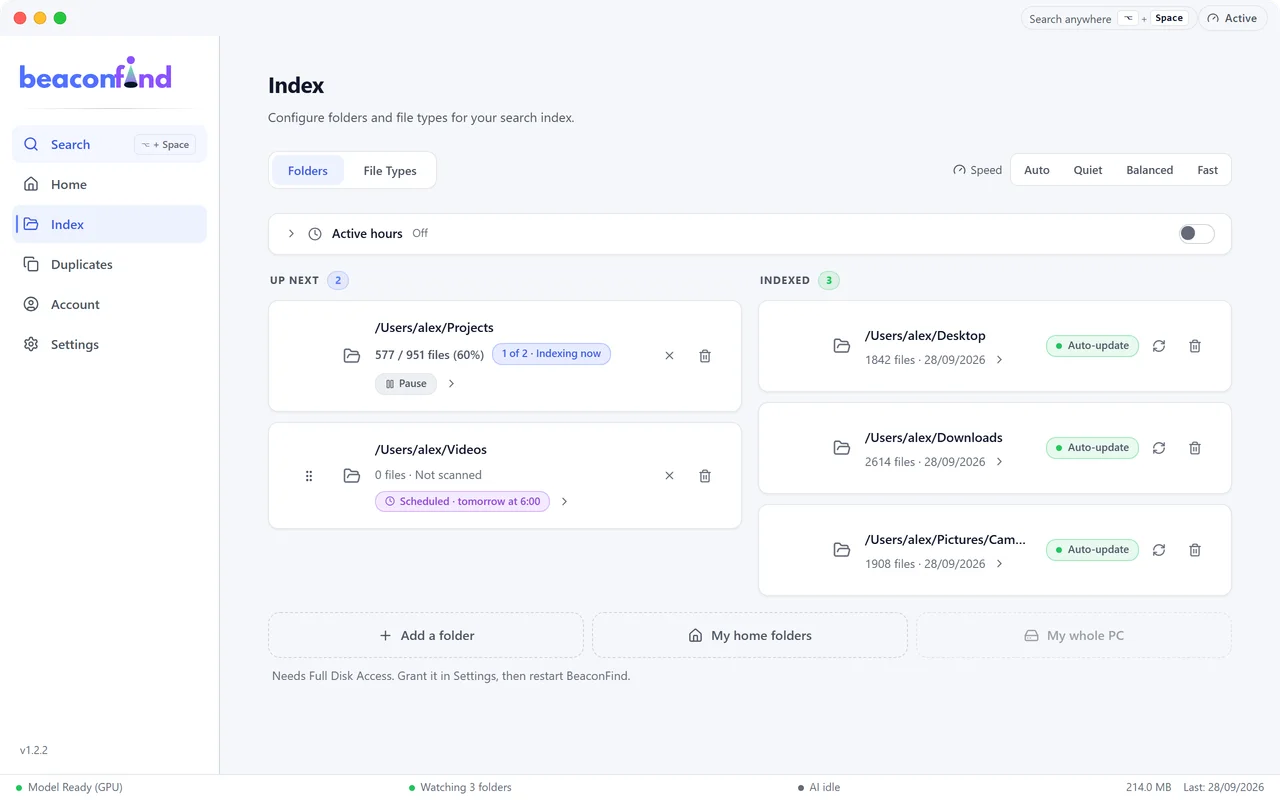1280x800 pixels.
Task: Expand details chevron next to Pause
Action: (451, 384)
